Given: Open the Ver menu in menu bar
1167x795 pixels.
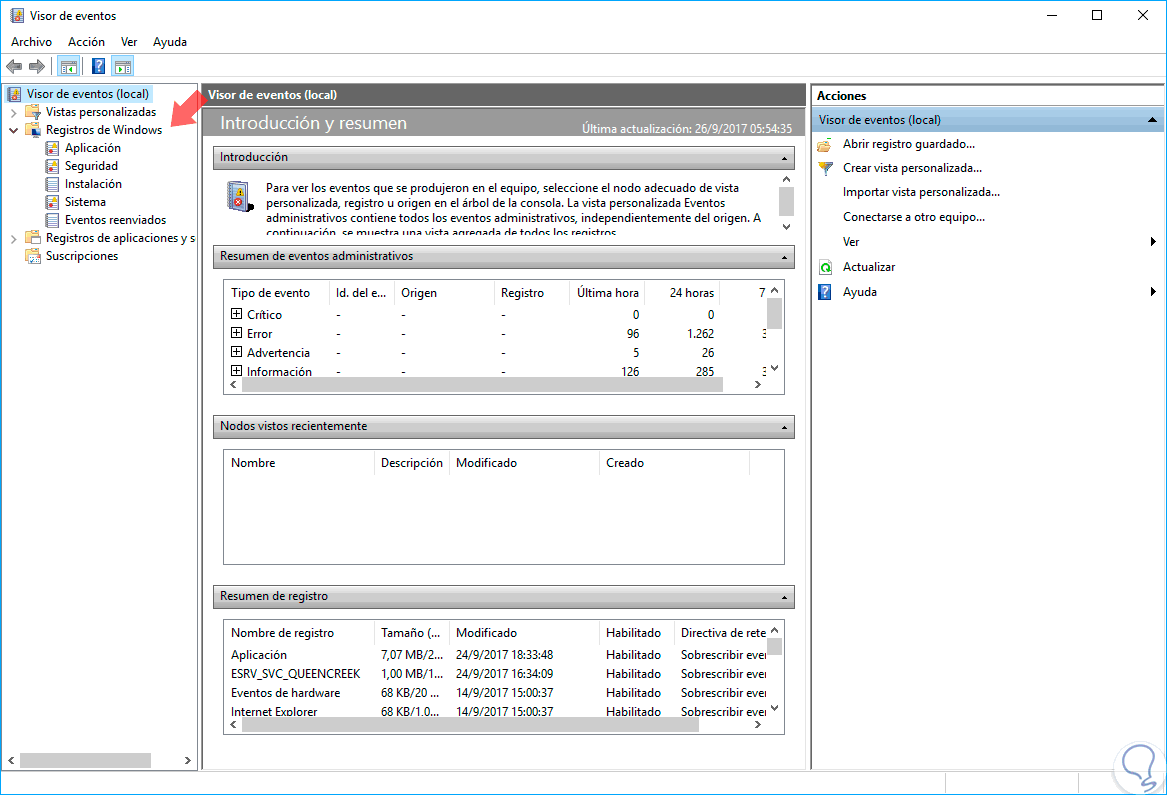Looking at the screenshot, I should tap(129, 42).
